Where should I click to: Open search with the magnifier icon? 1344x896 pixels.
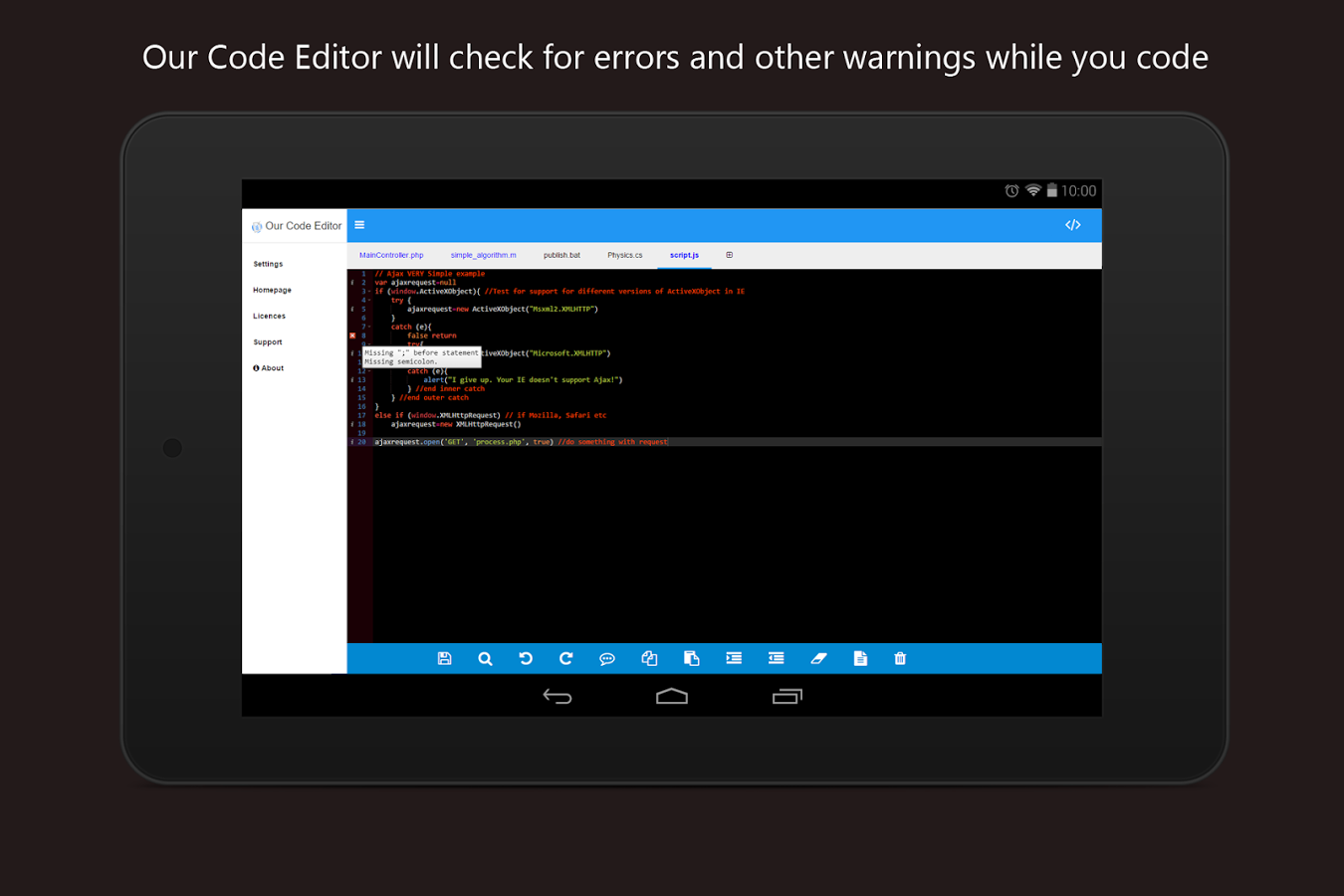485,658
